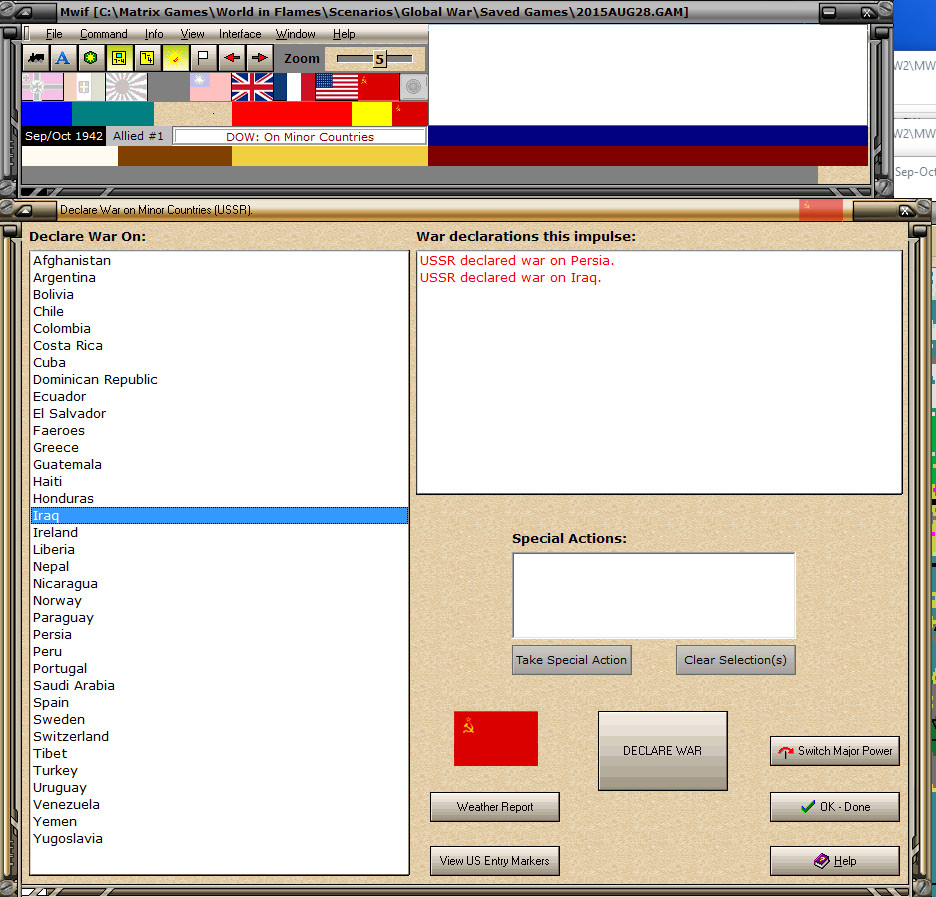Click the DOW: On Minor Countries phase field
The height and width of the screenshot is (897, 936).
[x=300, y=137]
